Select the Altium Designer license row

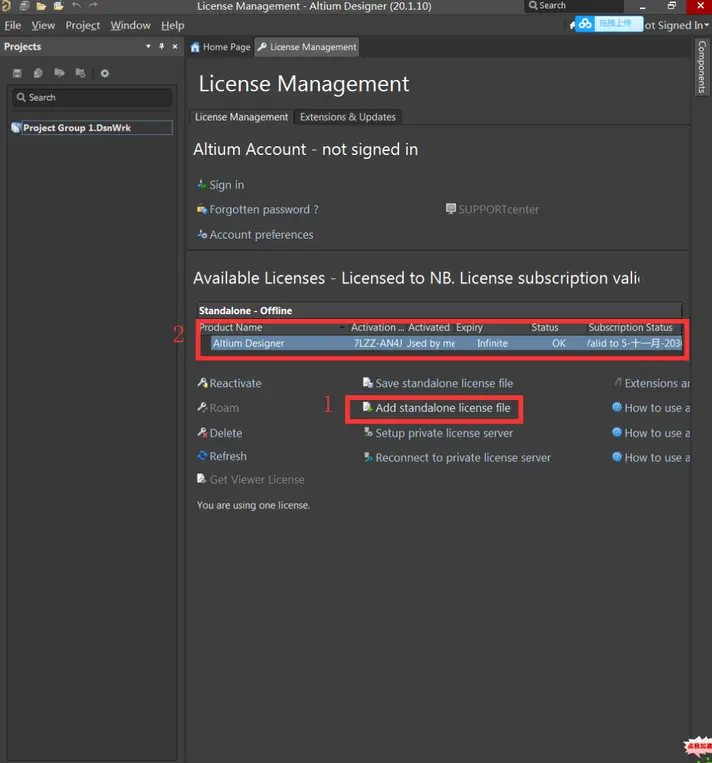446,343
